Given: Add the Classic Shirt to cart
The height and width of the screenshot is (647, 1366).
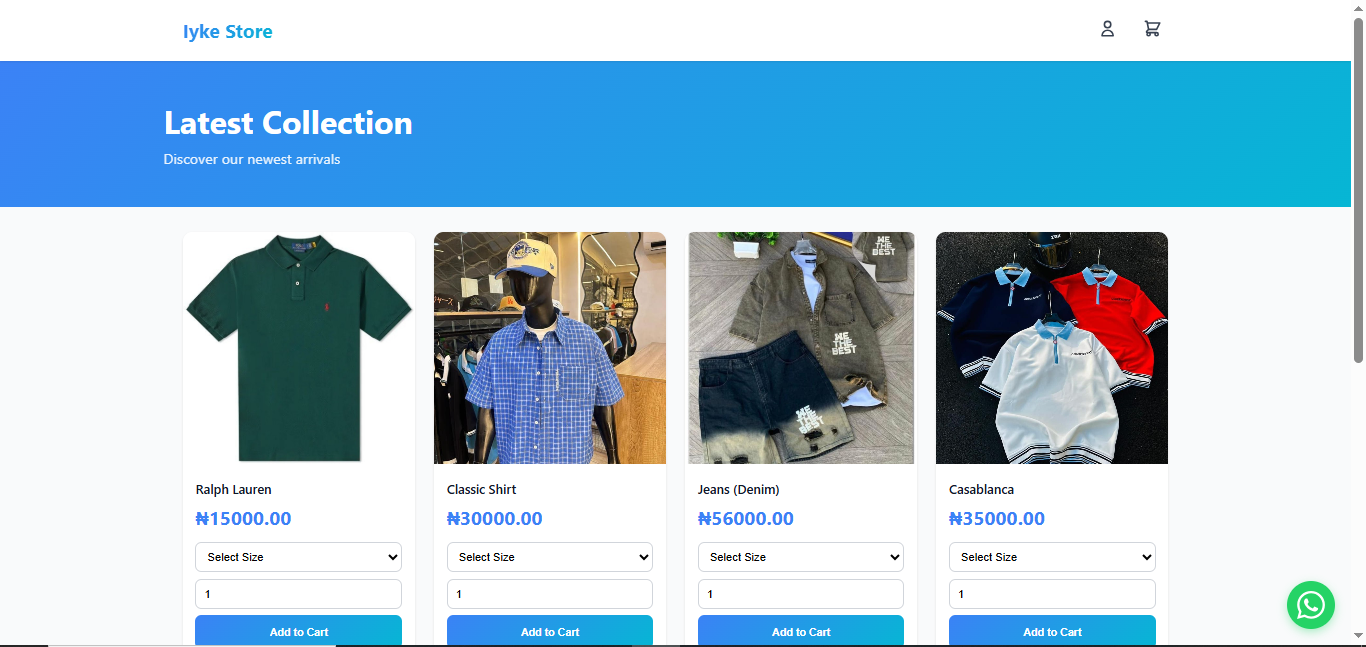Looking at the screenshot, I should pyautogui.click(x=549, y=631).
